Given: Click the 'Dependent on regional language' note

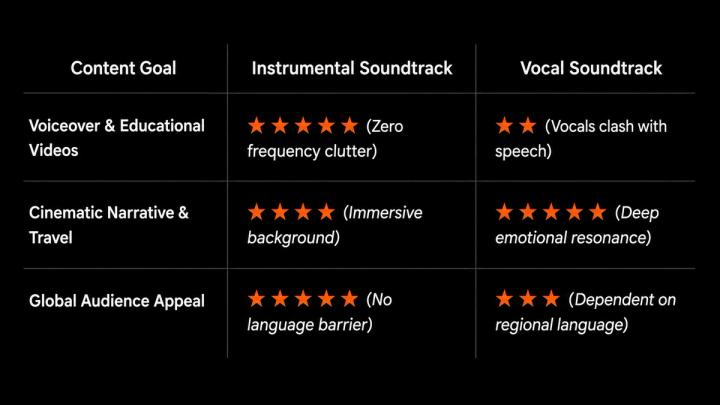Looking at the screenshot, I should tap(585, 312).
